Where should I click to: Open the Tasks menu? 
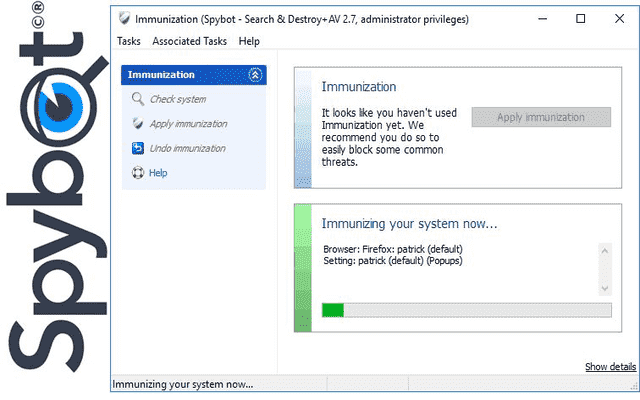click(x=129, y=41)
